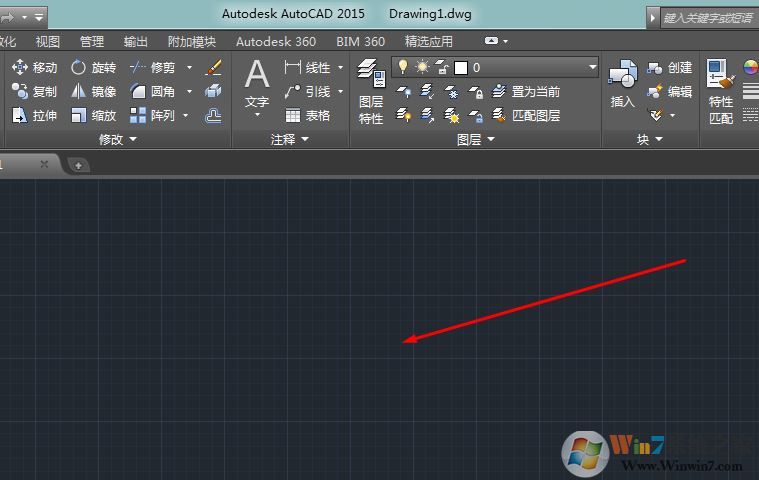Expand the Trim (修剪) dropdown arrow

tap(189, 67)
